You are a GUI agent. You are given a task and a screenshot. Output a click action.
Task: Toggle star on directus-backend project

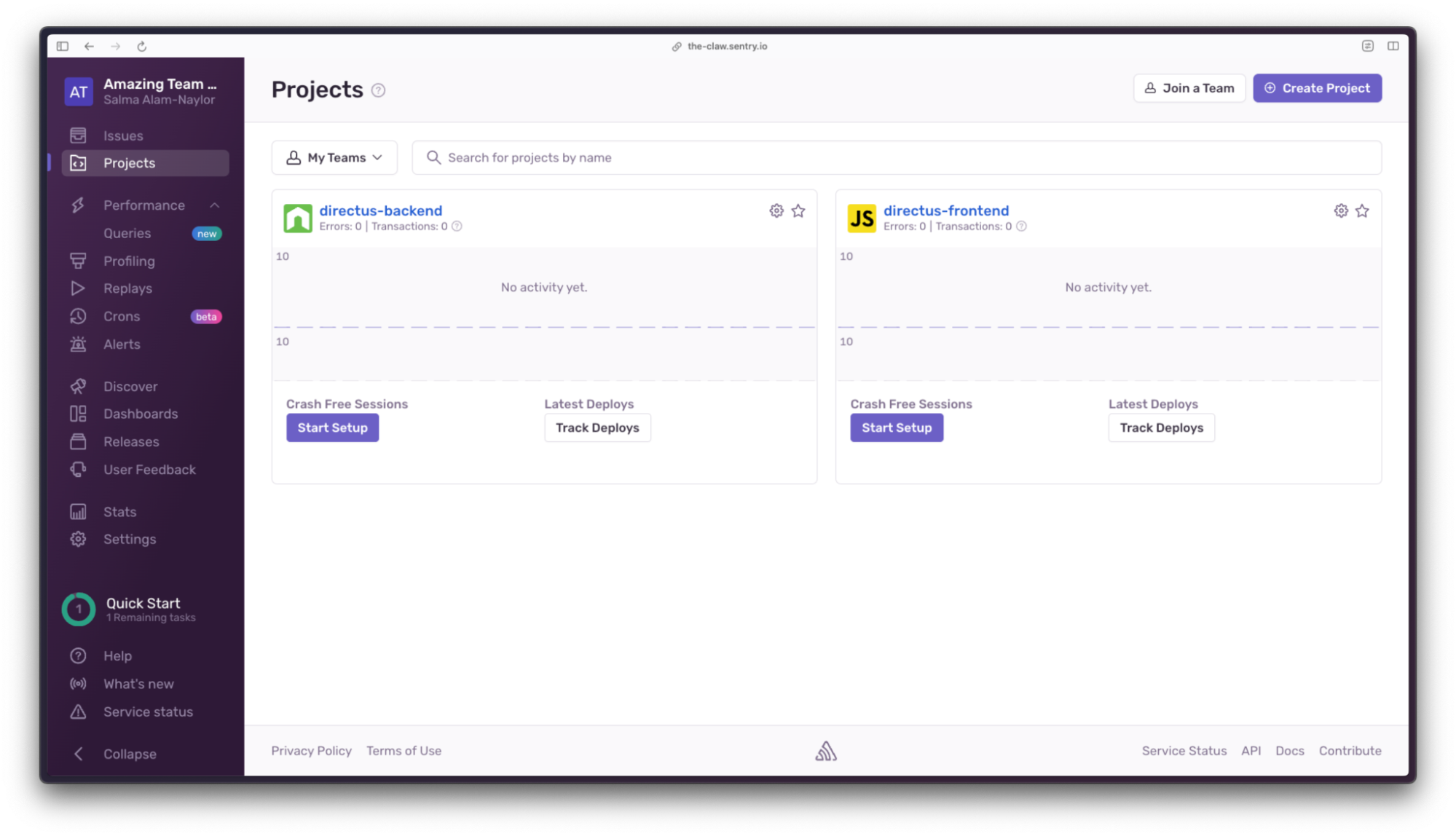tap(798, 211)
